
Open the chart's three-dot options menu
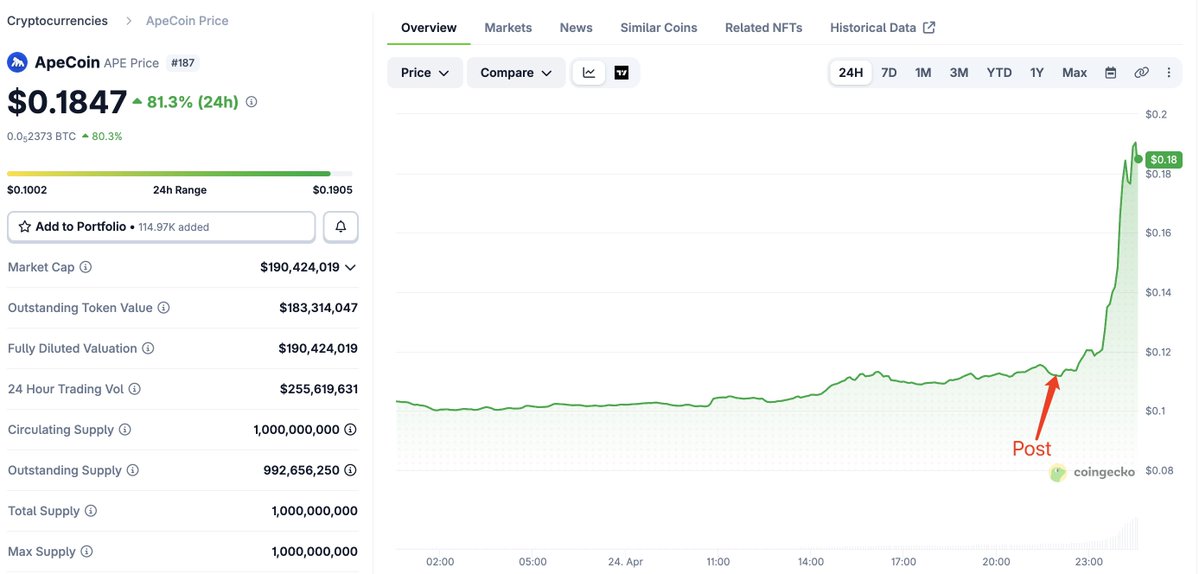pos(1169,73)
